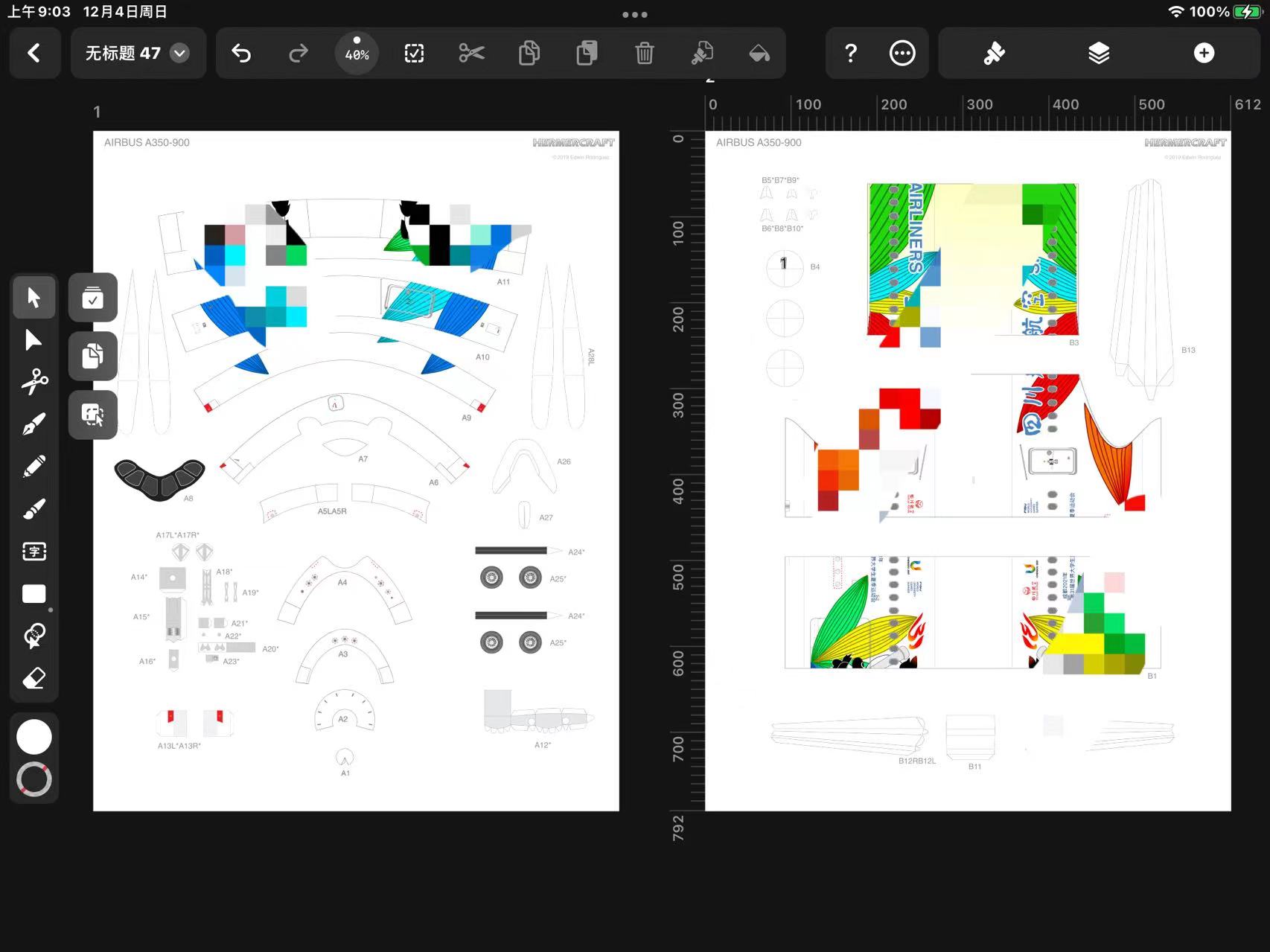Cut selection with the scissors icon
The height and width of the screenshot is (952, 1270).
coord(472,53)
